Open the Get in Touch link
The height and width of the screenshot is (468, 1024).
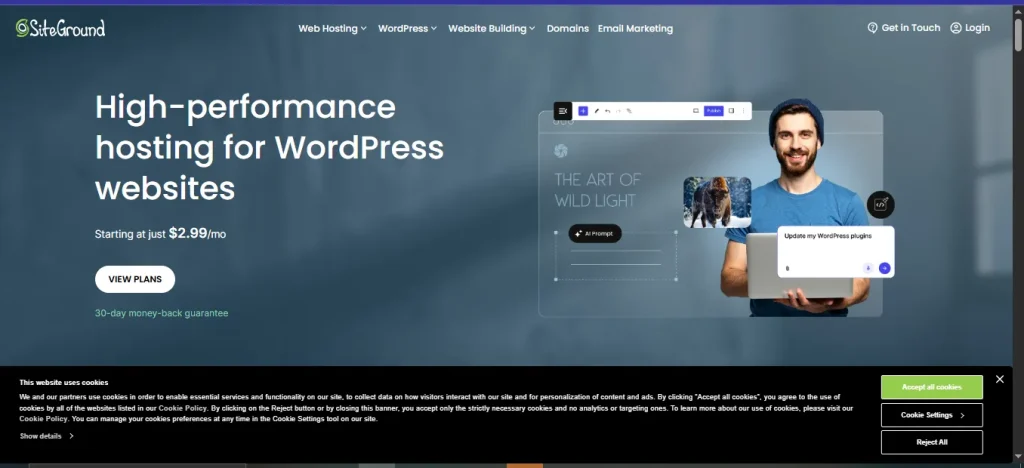904,28
